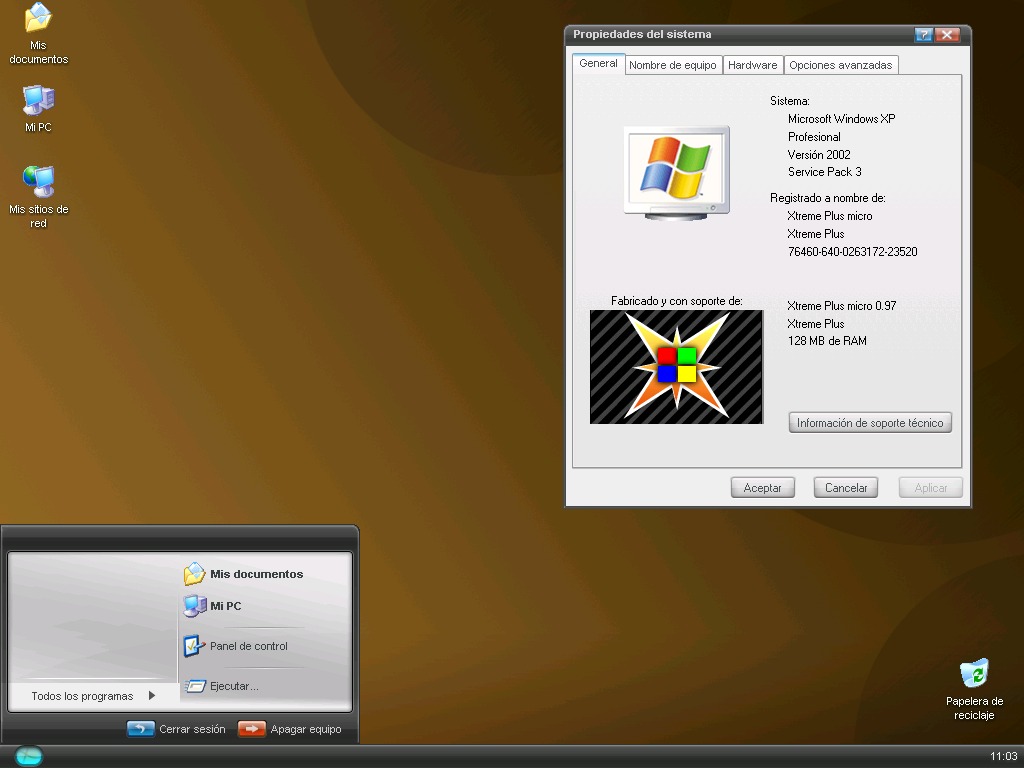
Task: Click the Windows XP monitor logo
Action: point(676,173)
